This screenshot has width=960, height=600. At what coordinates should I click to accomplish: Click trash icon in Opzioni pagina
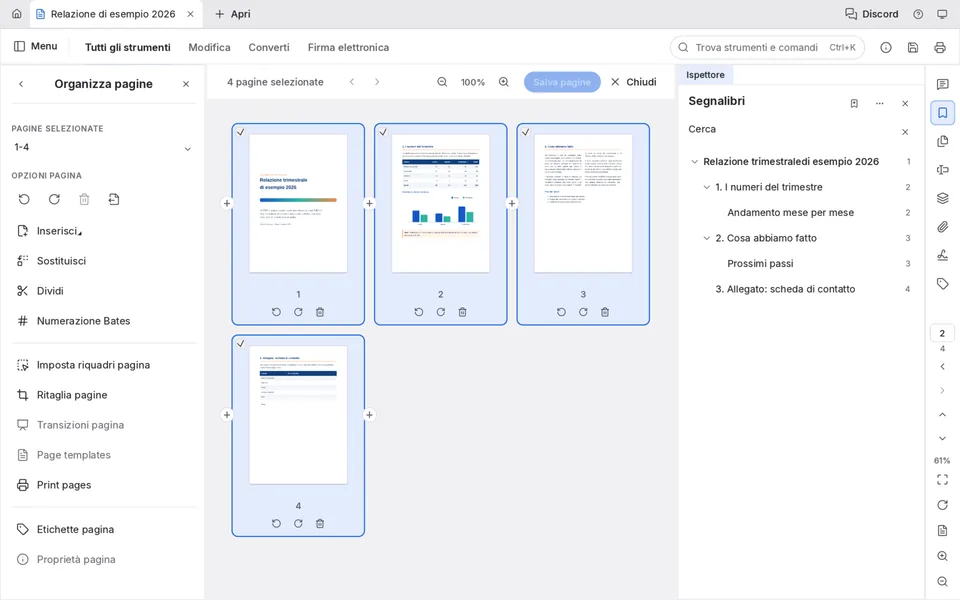click(x=84, y=199)
